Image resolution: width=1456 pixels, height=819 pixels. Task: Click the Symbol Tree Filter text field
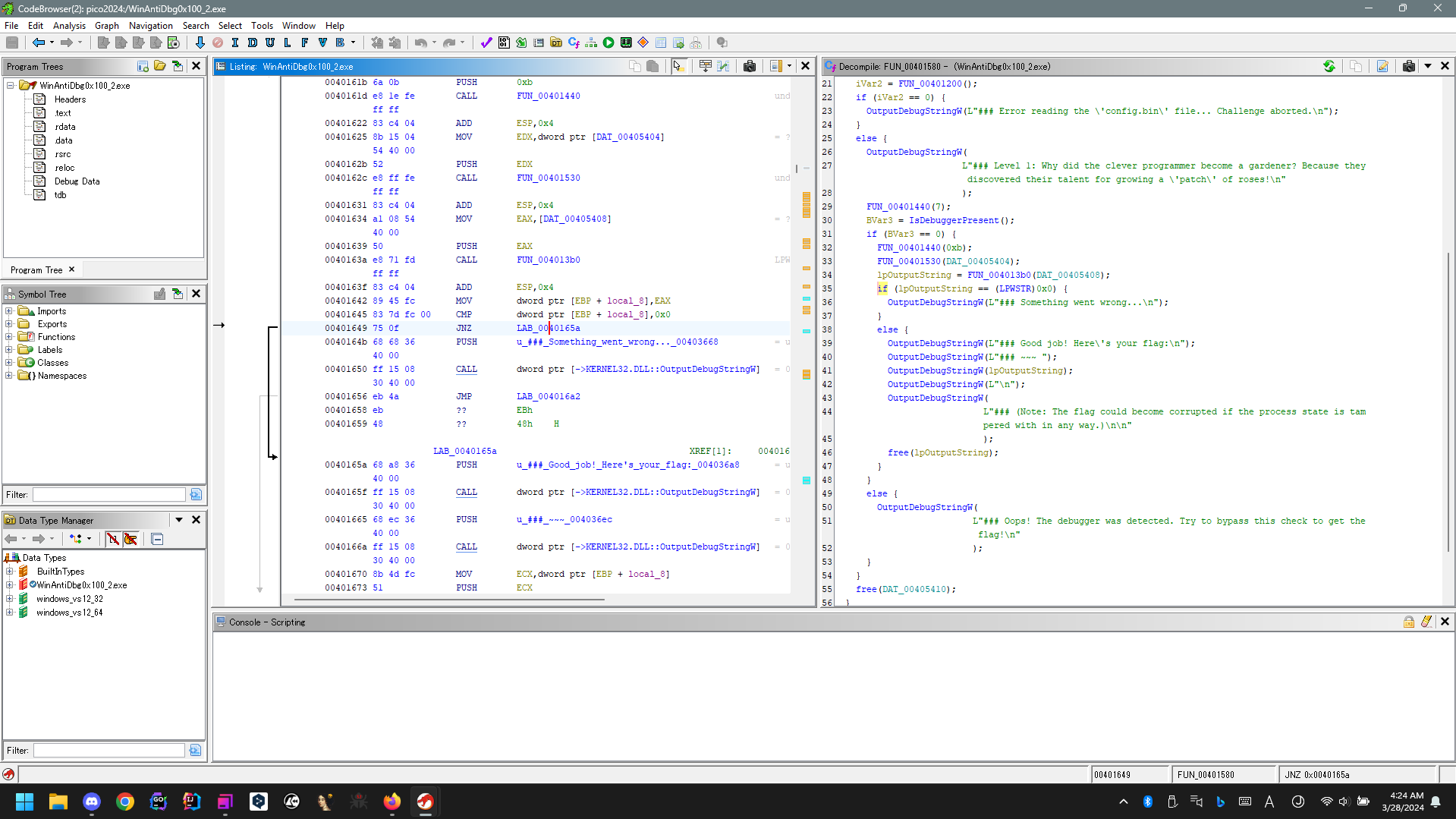(x=109, y=495)
